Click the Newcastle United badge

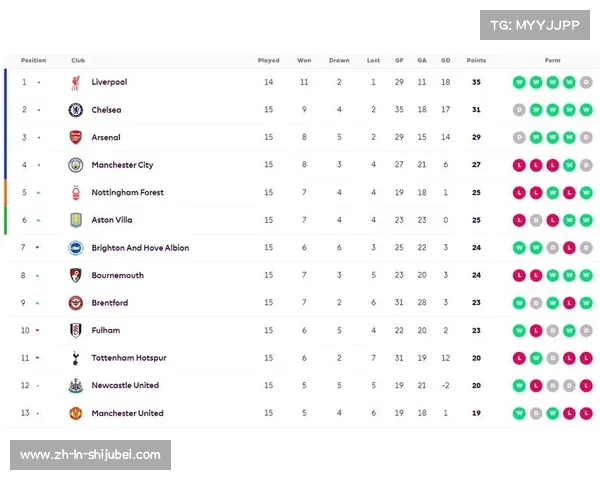point(76,385)
